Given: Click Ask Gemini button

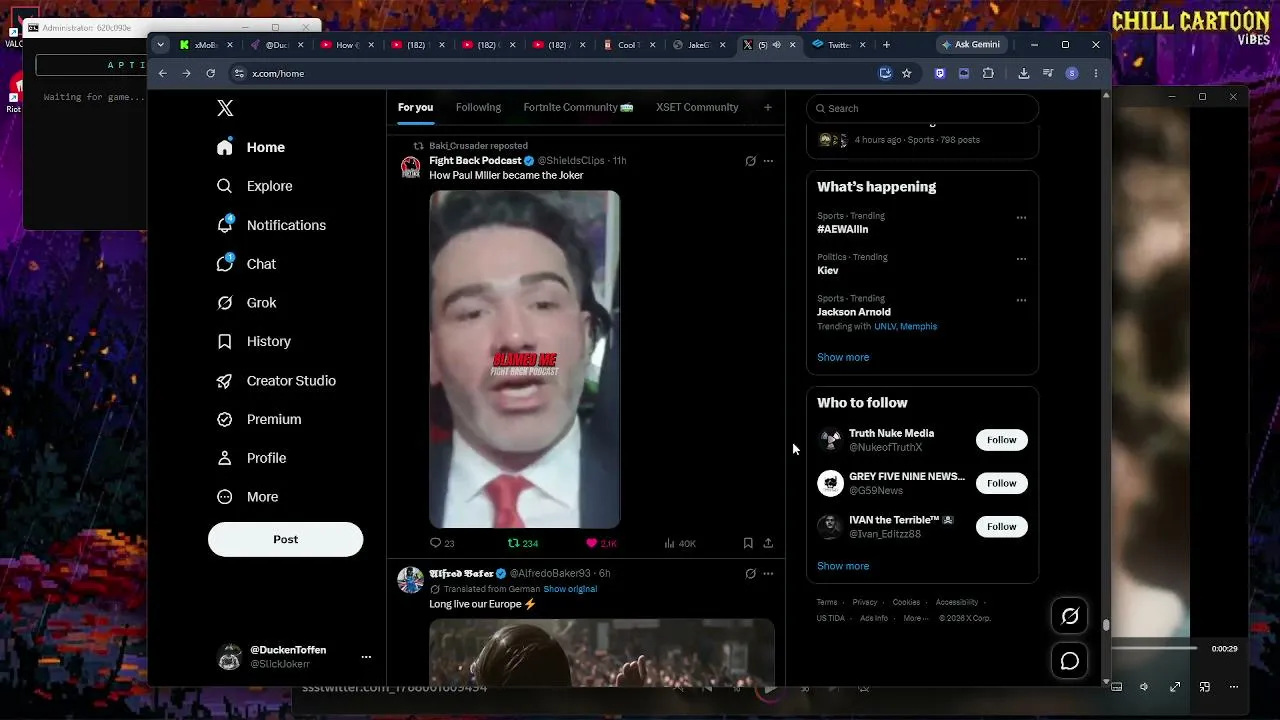Looking at the screenshot, I should [970, 45].
